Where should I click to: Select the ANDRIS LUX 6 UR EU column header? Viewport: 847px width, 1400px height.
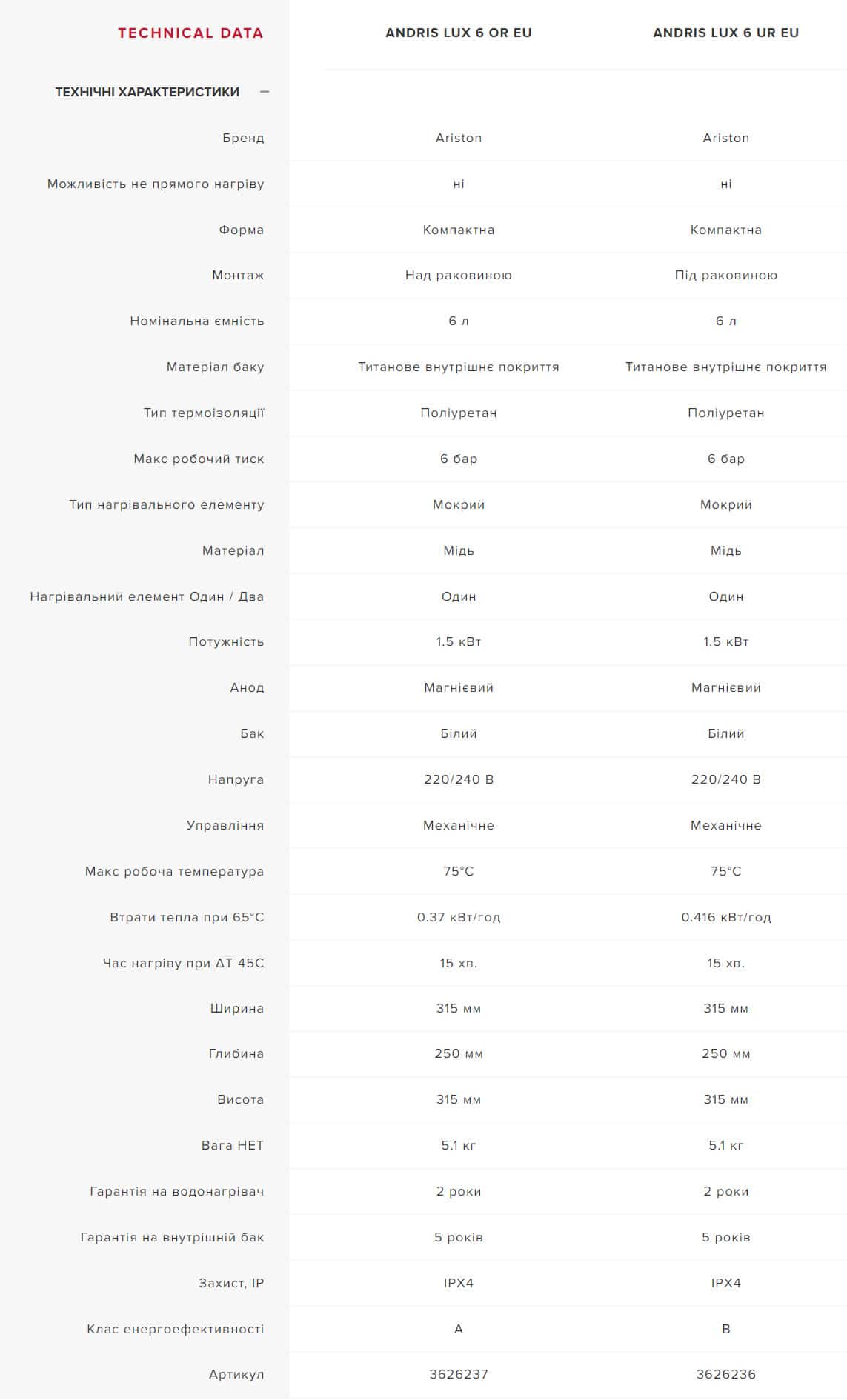coord(725,33)
